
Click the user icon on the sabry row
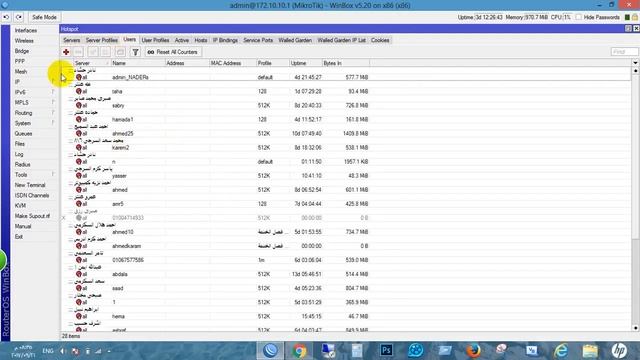(79, 105)
